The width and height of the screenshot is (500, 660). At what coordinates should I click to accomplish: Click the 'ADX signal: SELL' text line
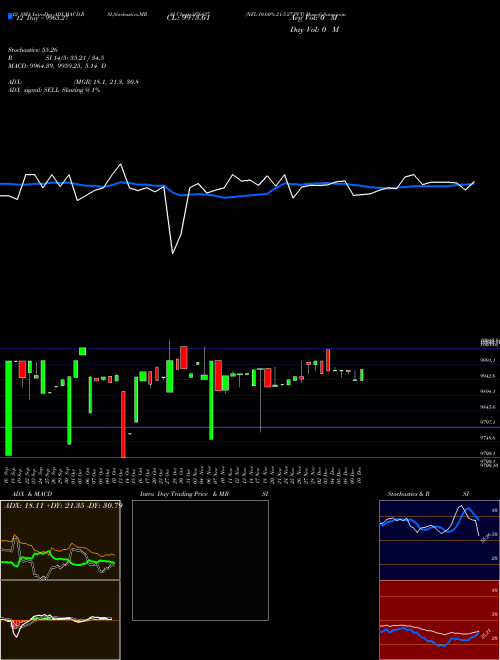(54, 90)
